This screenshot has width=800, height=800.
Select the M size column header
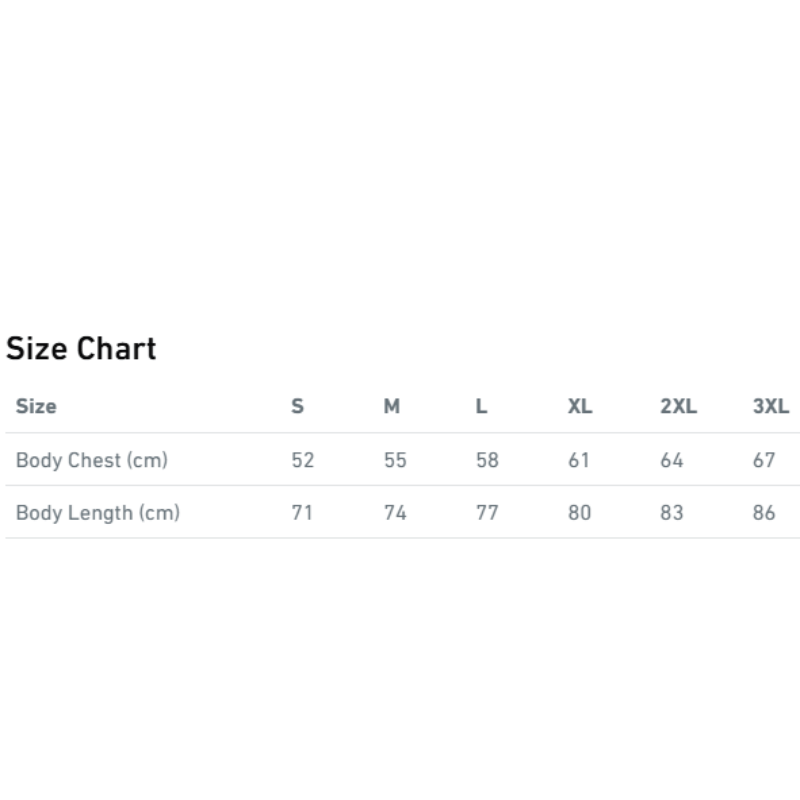coord(392,406)
